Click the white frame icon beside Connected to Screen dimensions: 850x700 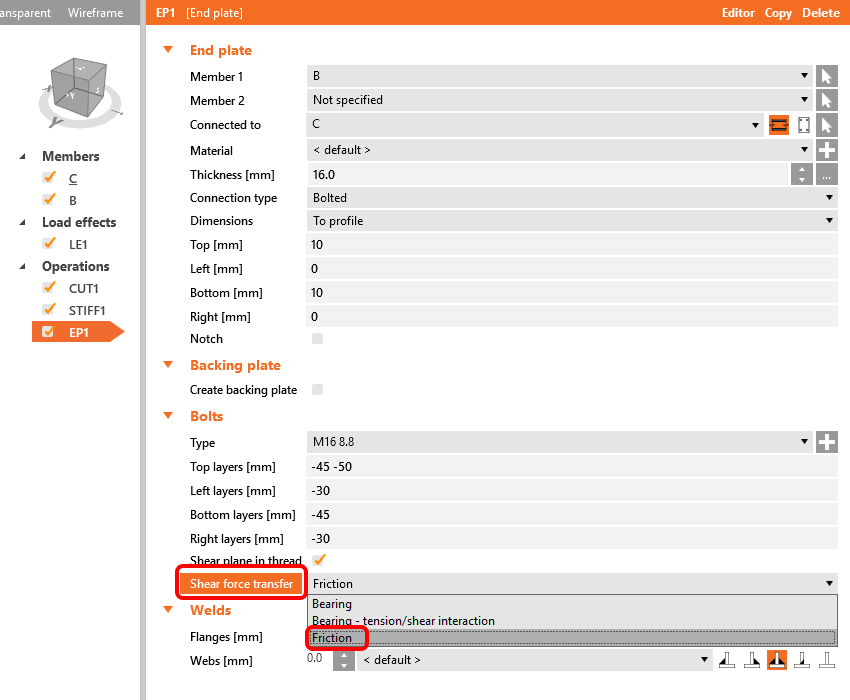coord(803,125)
